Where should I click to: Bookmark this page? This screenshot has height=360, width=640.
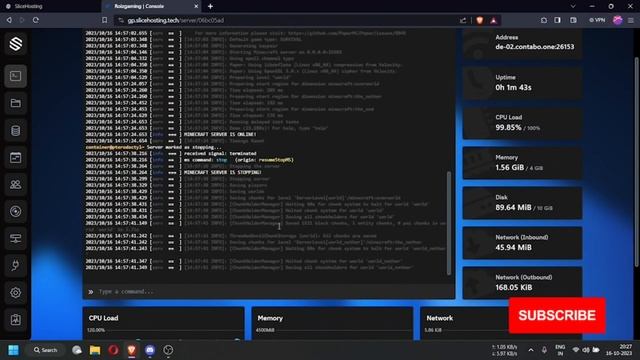104,20
